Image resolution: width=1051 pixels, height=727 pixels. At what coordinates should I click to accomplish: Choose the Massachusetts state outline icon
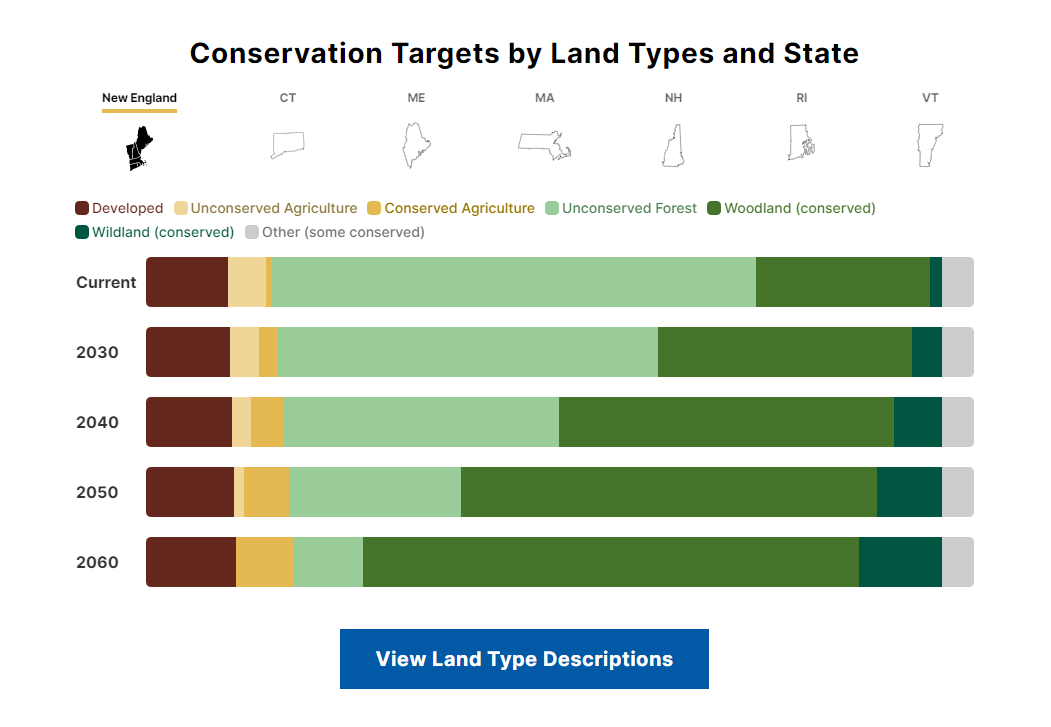[x=544, y=144]
